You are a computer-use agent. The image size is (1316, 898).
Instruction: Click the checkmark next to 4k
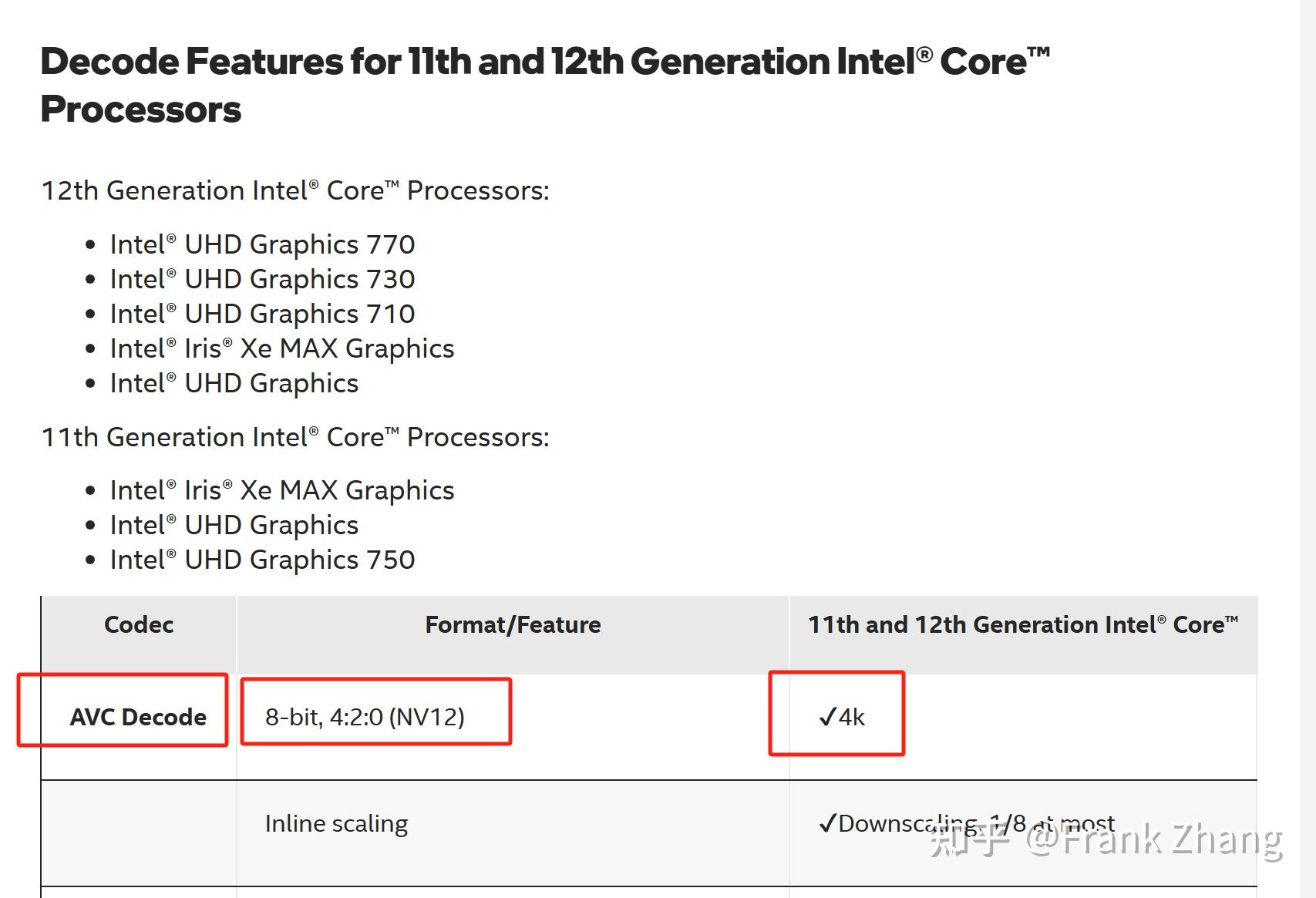pos(827,718)
